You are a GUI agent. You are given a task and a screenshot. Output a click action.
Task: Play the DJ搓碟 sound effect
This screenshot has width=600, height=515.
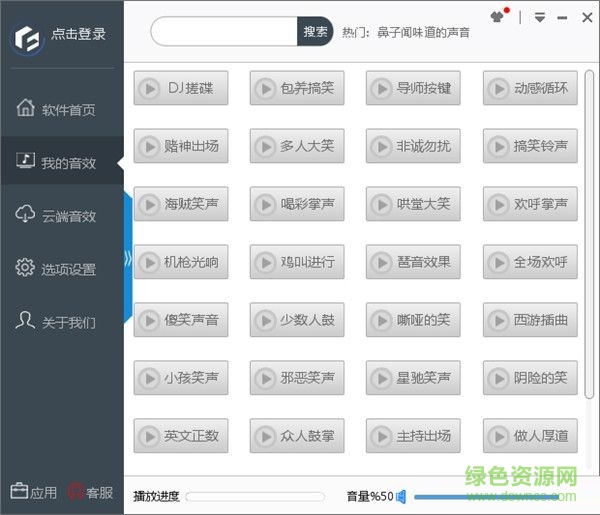[181, 88]
